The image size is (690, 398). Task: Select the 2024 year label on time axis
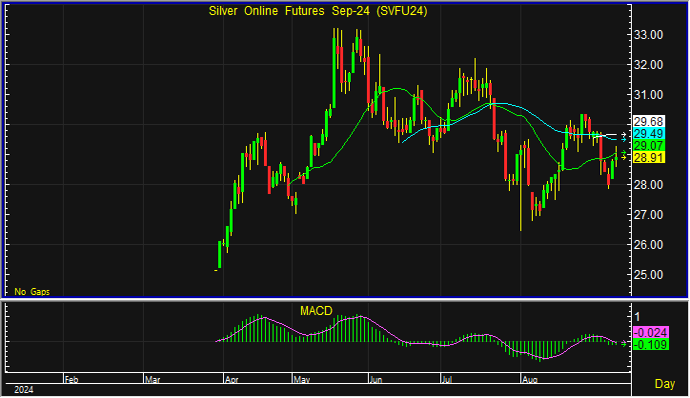[x=23, y=390]
